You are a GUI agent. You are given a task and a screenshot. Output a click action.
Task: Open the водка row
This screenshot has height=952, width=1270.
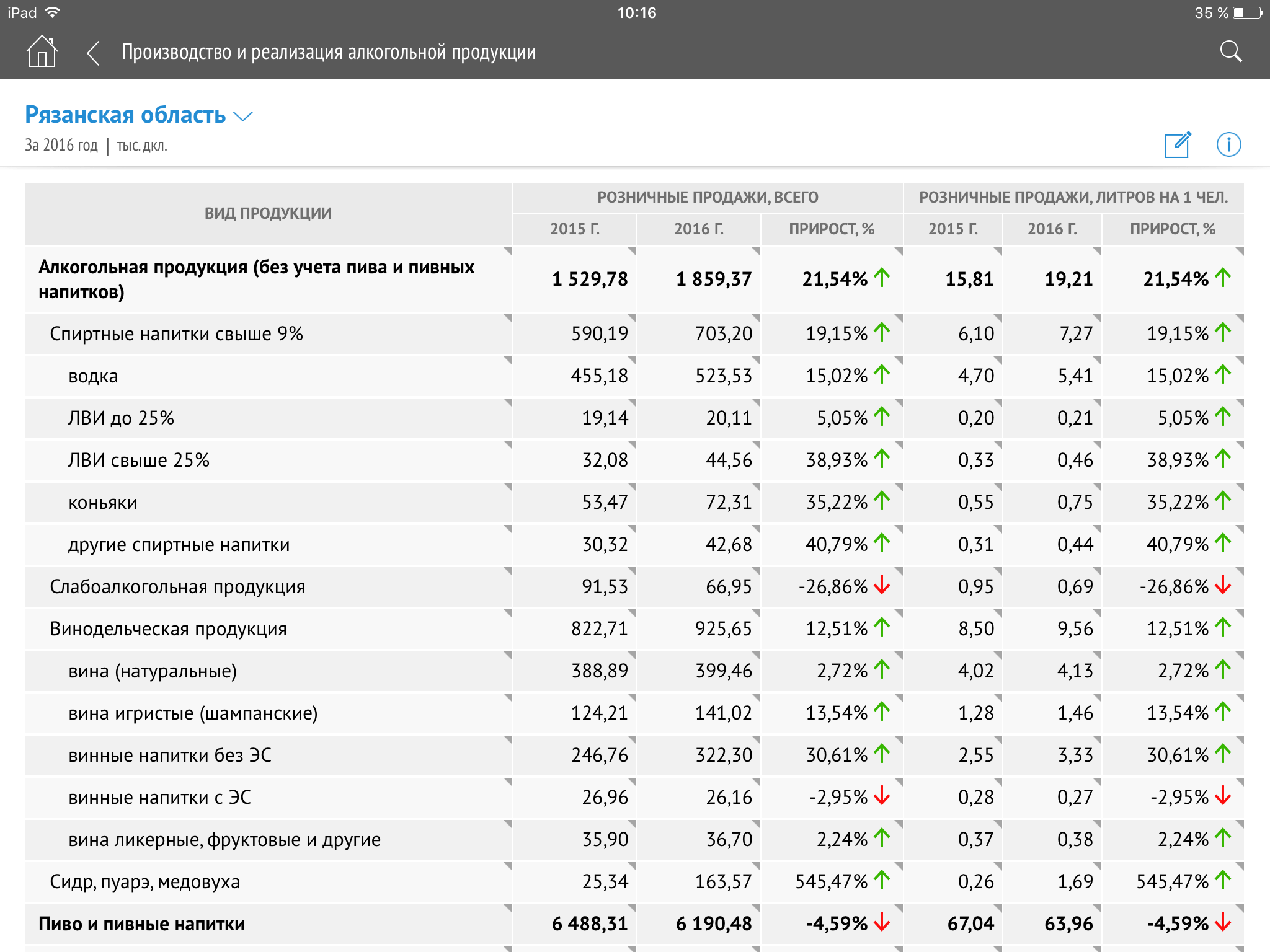tap(93, 376)
